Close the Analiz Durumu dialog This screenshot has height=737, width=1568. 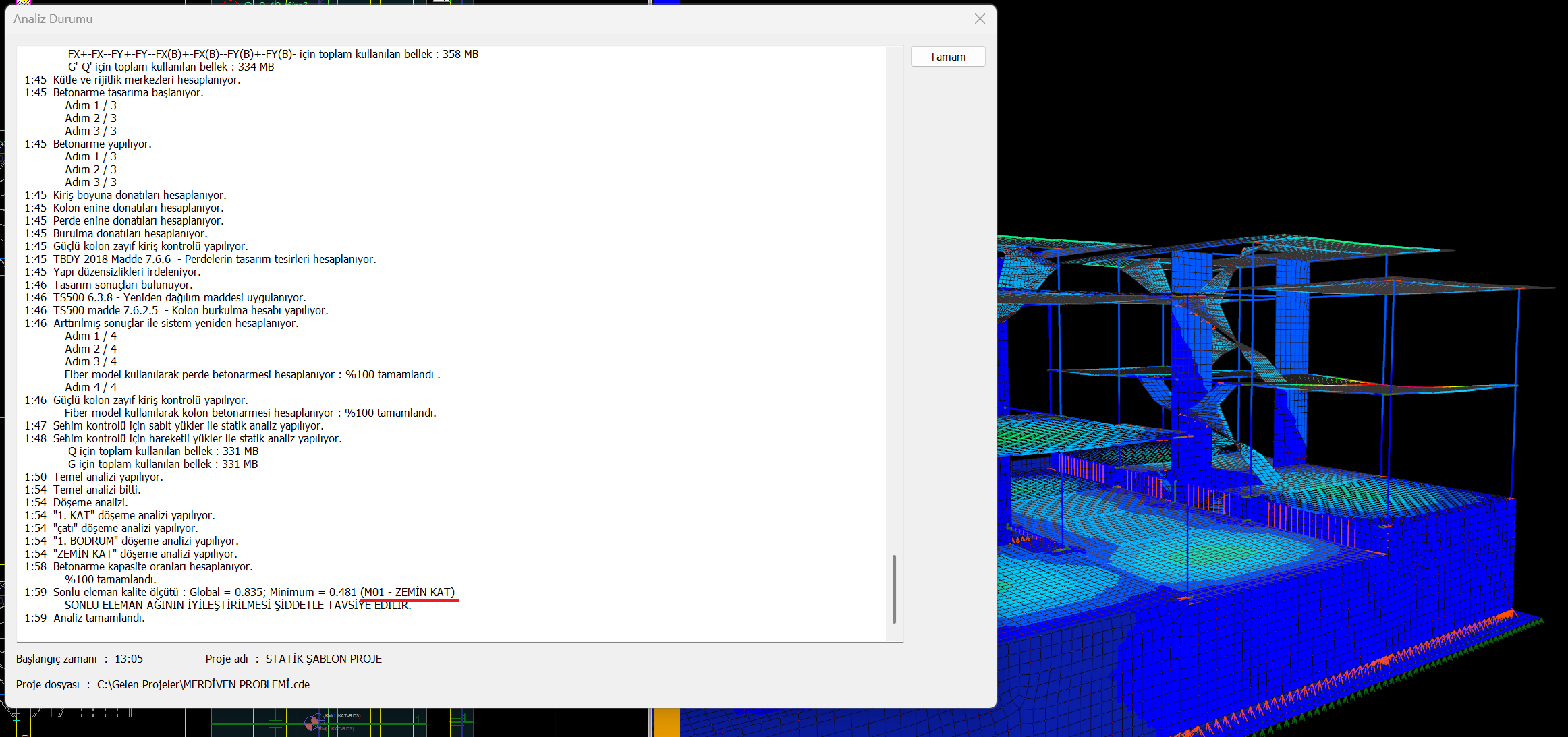tap(980, 19)
